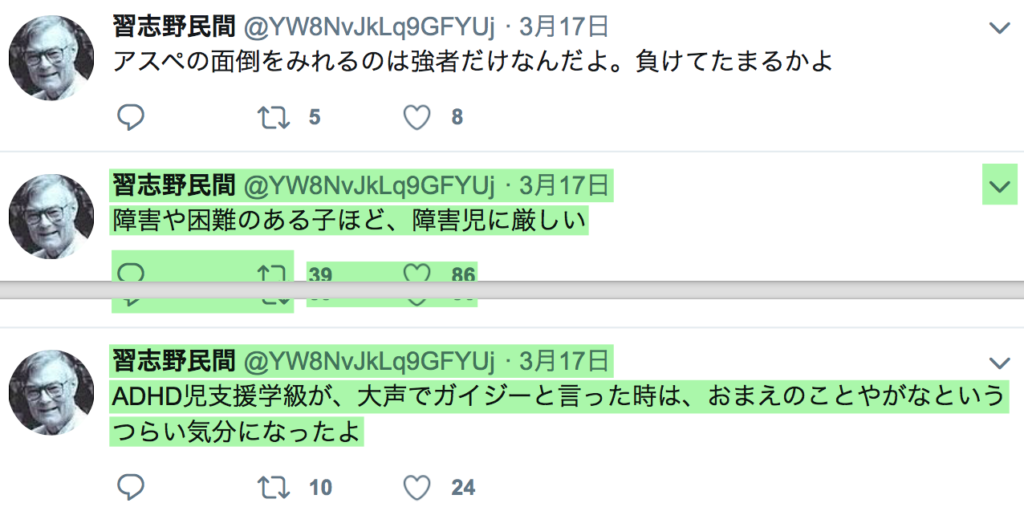This screenshot has height=507, width=1024.
Task: Retweet the tweet with 5 retweets
Action: pos(273,118)
